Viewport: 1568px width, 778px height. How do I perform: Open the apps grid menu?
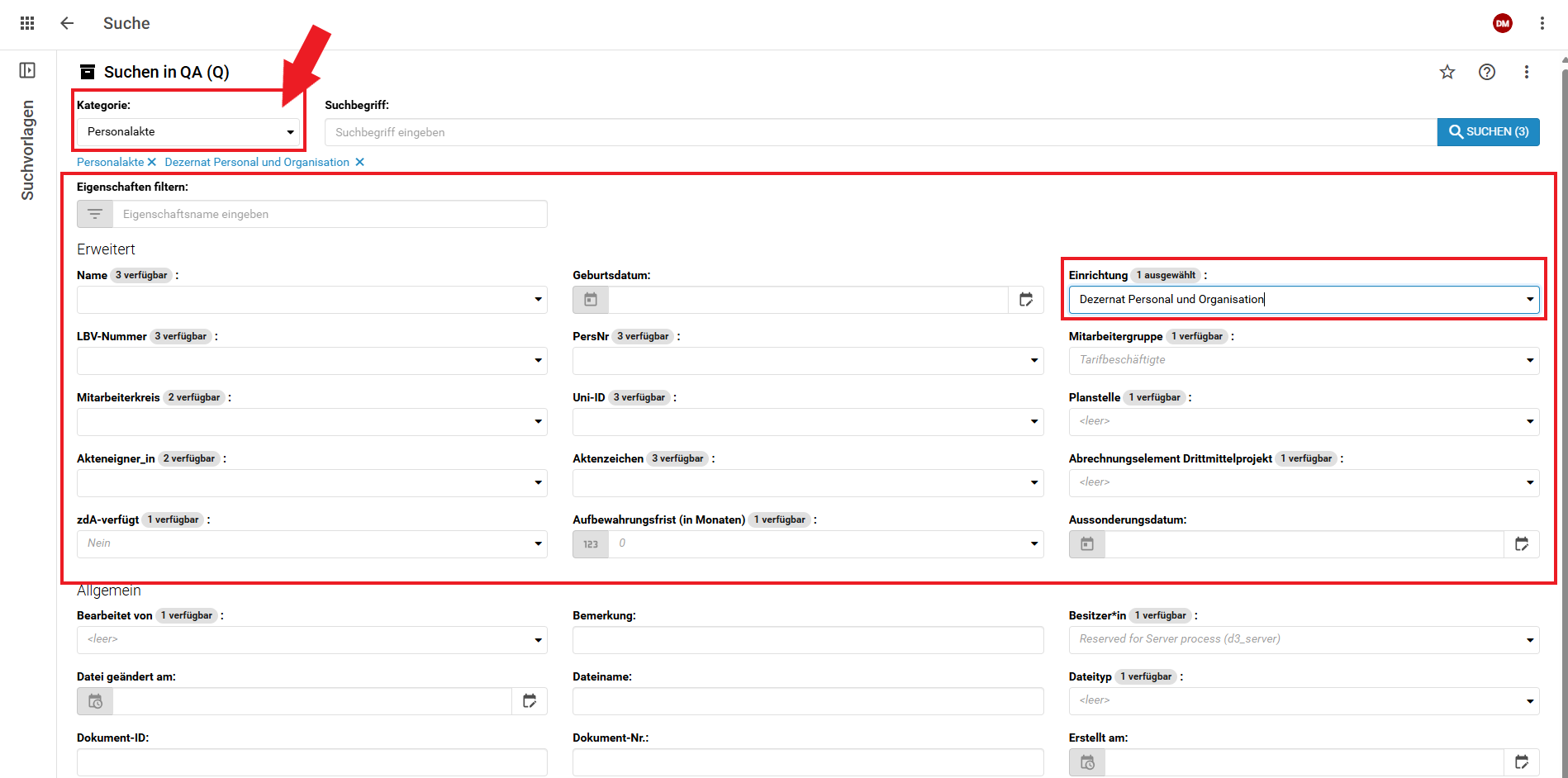click(x=27, y=23)
